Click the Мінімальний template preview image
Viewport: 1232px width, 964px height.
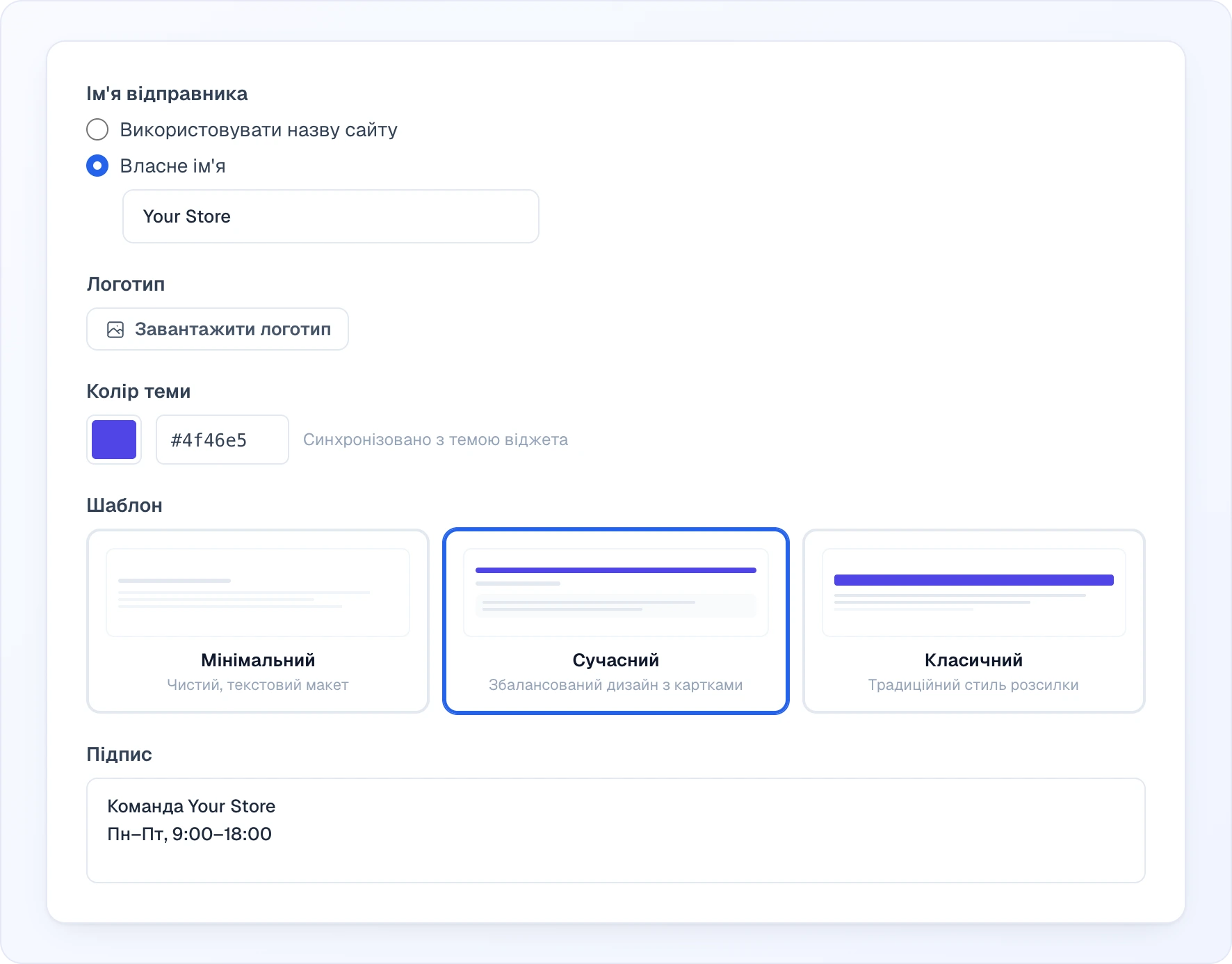(x=258, y=593)
